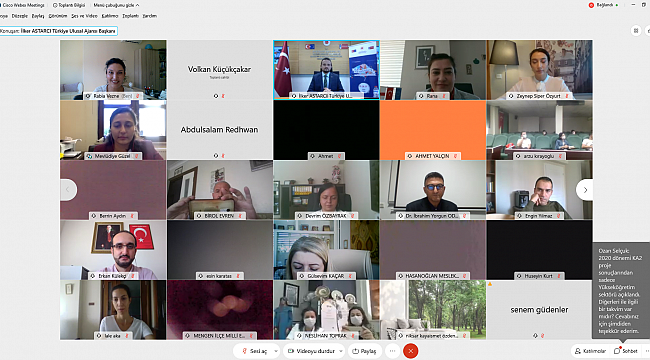
Task: Select Volkan Küçükçakar's tile
Action: point(220,70)
